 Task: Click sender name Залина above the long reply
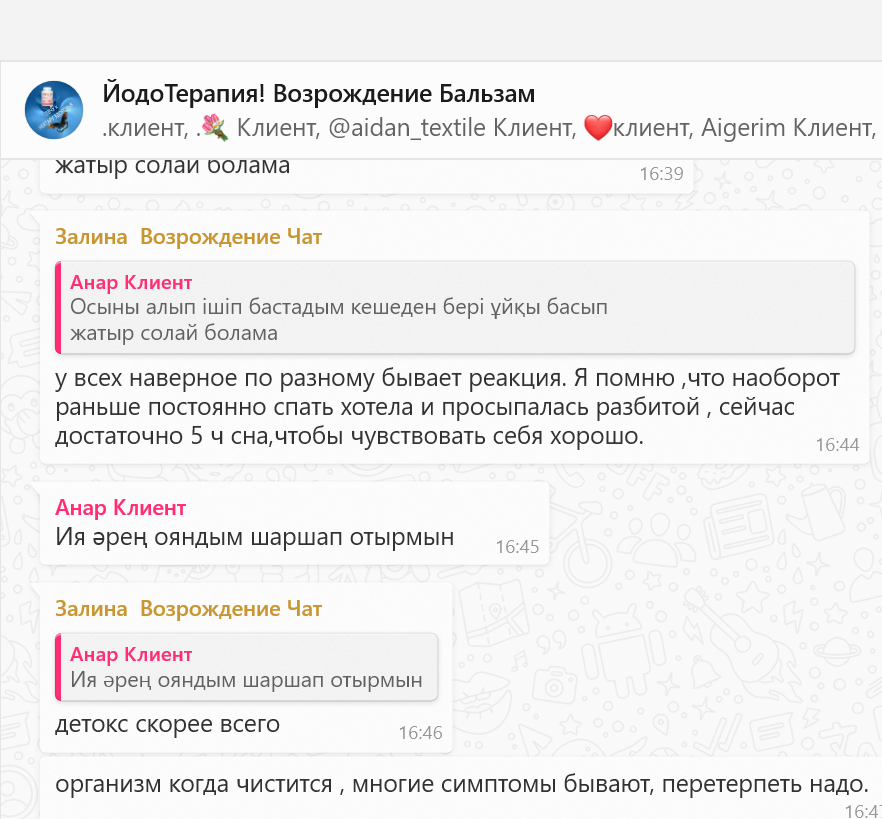coord(91,237)
